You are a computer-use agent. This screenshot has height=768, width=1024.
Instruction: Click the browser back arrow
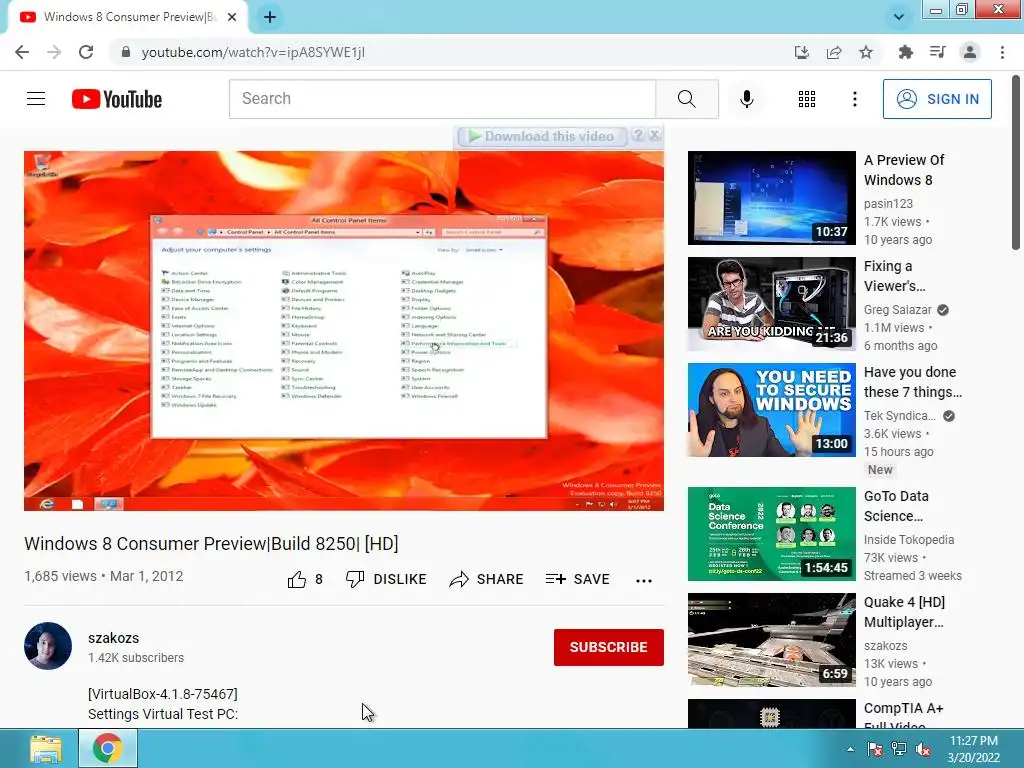22,52
